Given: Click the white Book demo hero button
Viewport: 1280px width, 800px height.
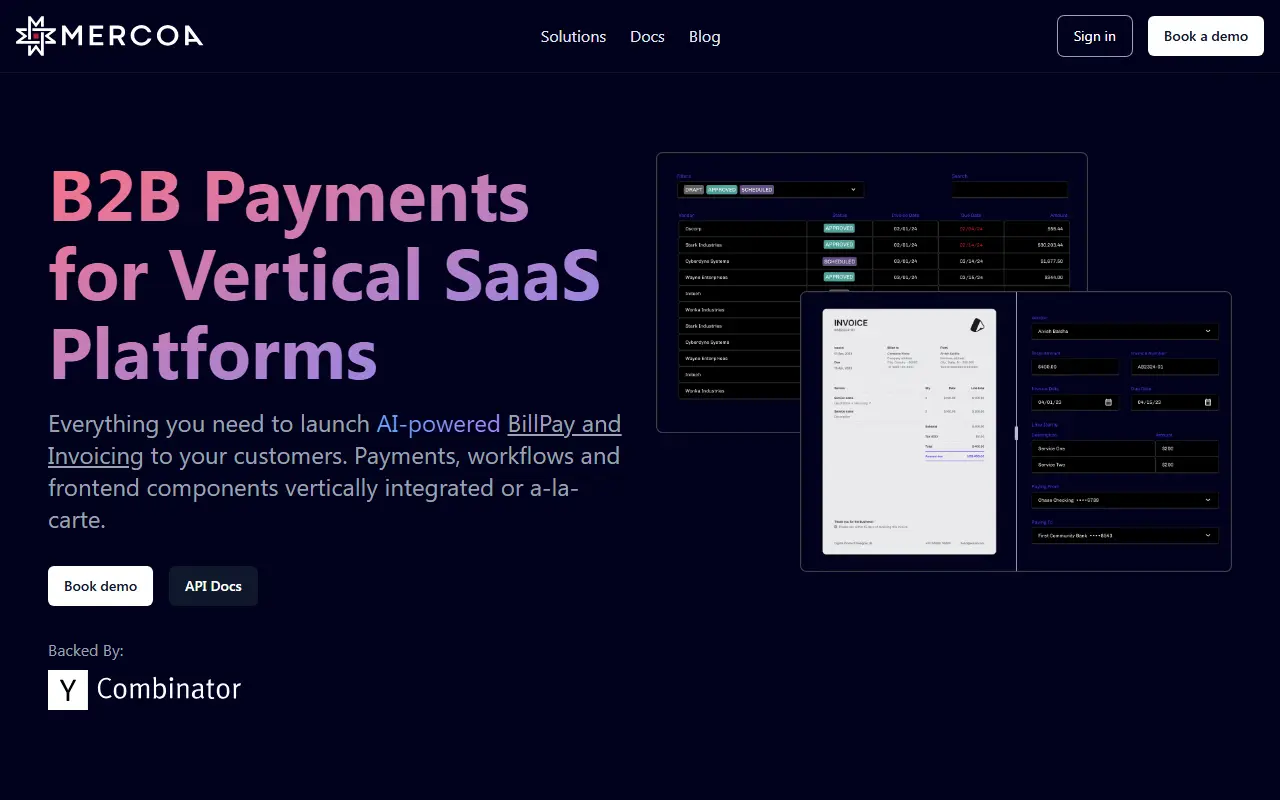Looking at the screenshot, I should 100,586.
